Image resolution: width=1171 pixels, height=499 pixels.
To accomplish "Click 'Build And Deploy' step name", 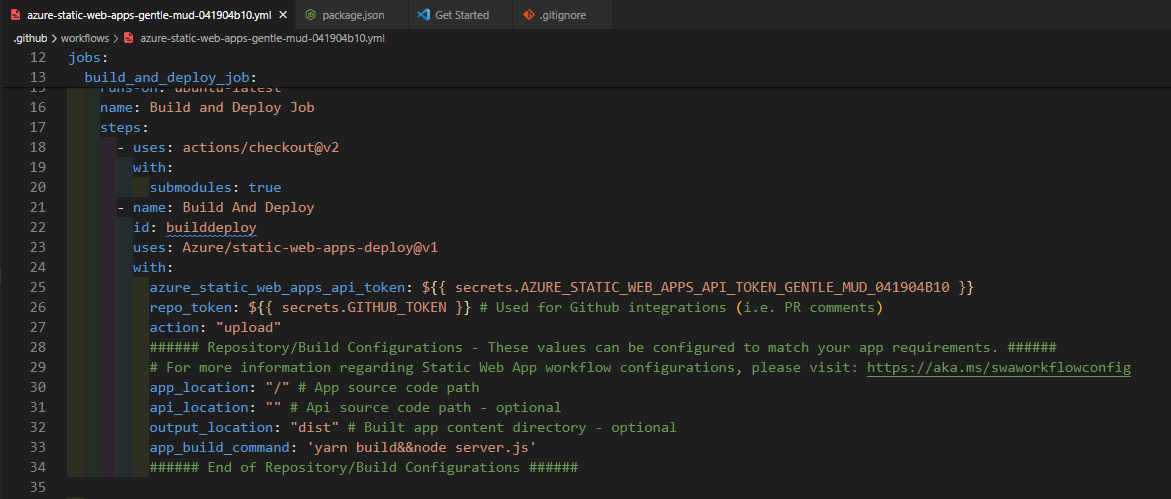I will pyautogui.click(x=249, y=208).
